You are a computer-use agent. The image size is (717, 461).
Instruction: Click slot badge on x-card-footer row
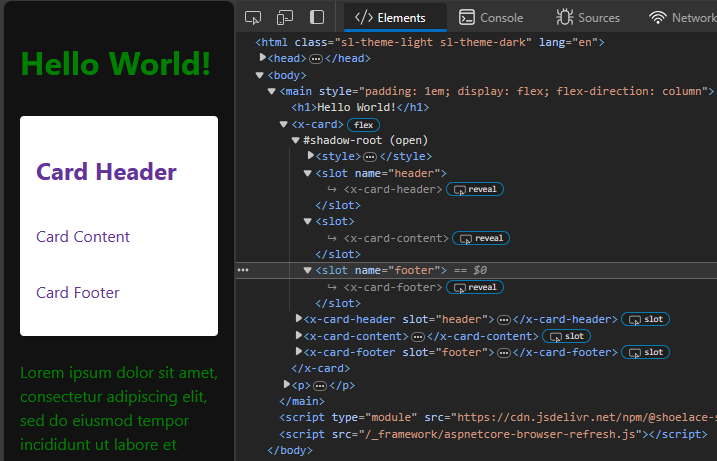pos(645,352)
